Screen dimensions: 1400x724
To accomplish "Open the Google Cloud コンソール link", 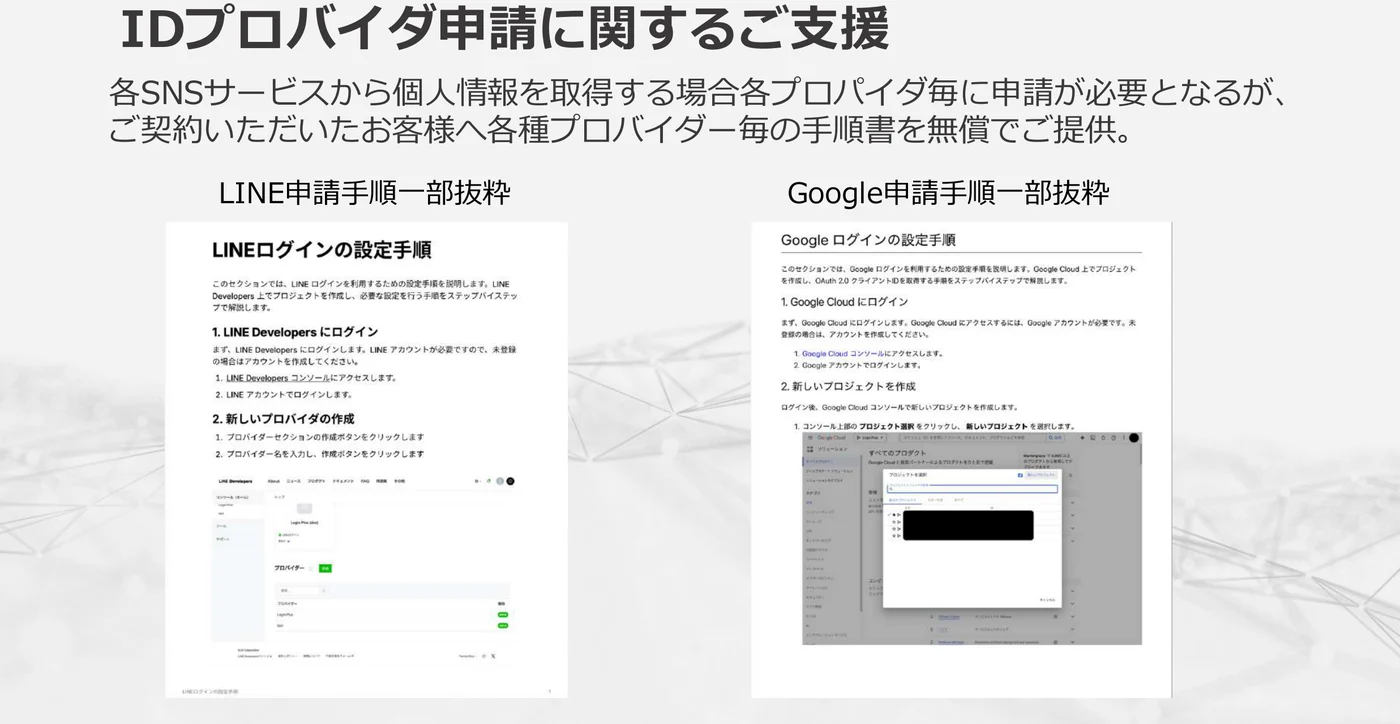I will (843, 354).
